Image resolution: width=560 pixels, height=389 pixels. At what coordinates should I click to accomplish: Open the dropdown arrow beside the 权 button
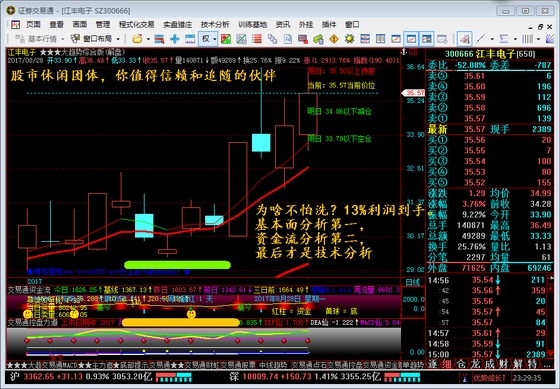coord(215,39)
